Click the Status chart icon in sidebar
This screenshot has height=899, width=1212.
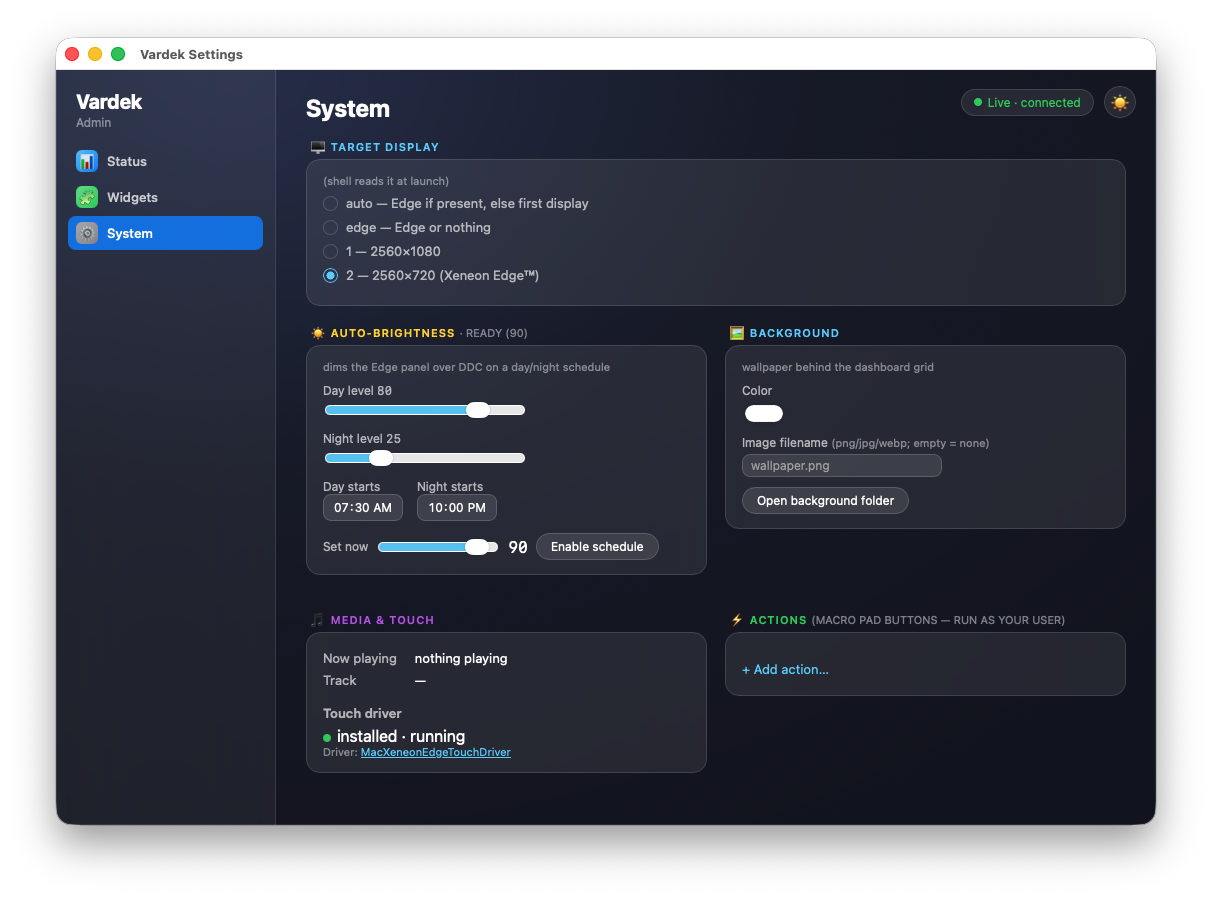tap(87, 161)
